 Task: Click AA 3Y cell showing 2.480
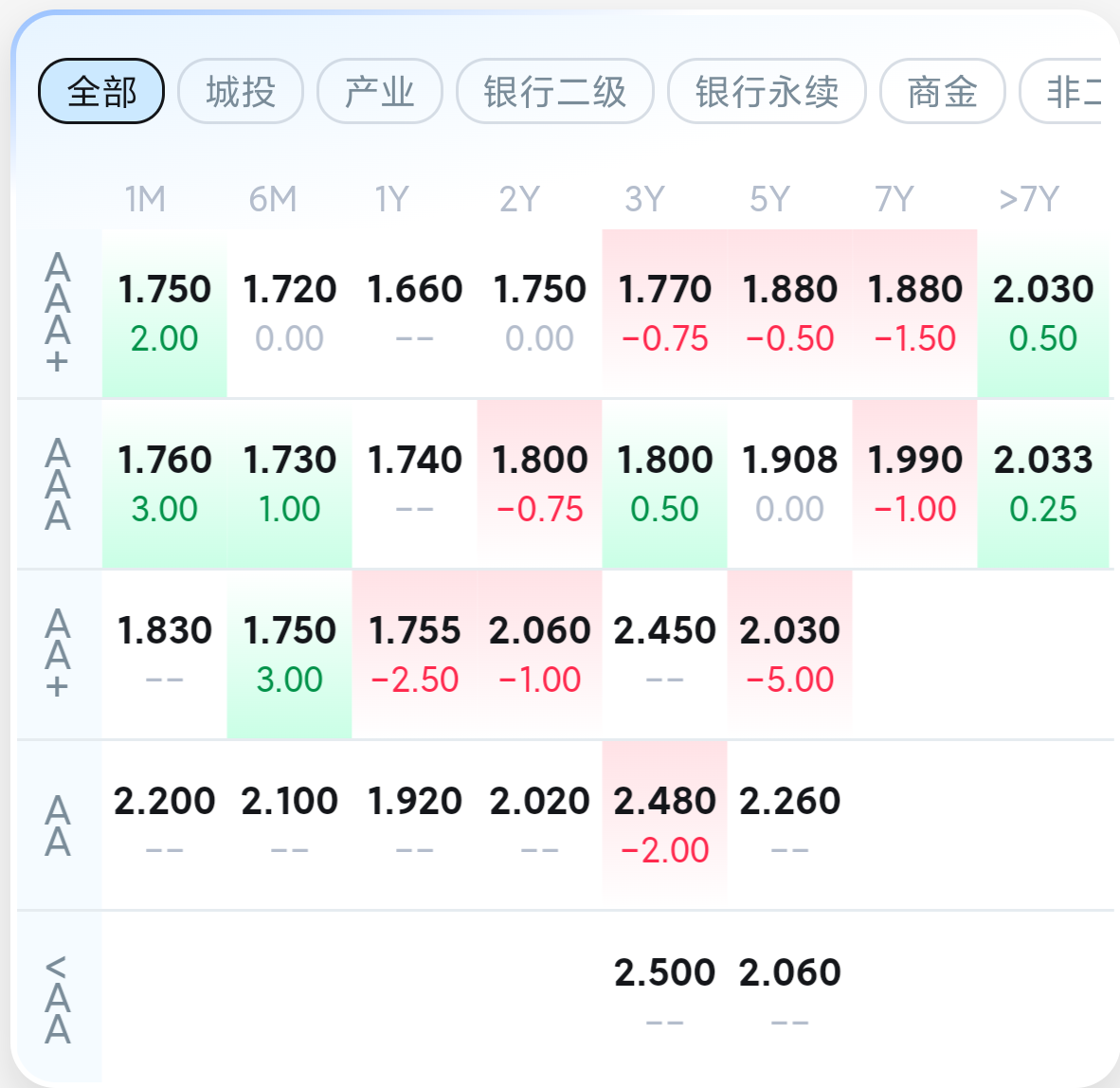(x=664, y=823)
